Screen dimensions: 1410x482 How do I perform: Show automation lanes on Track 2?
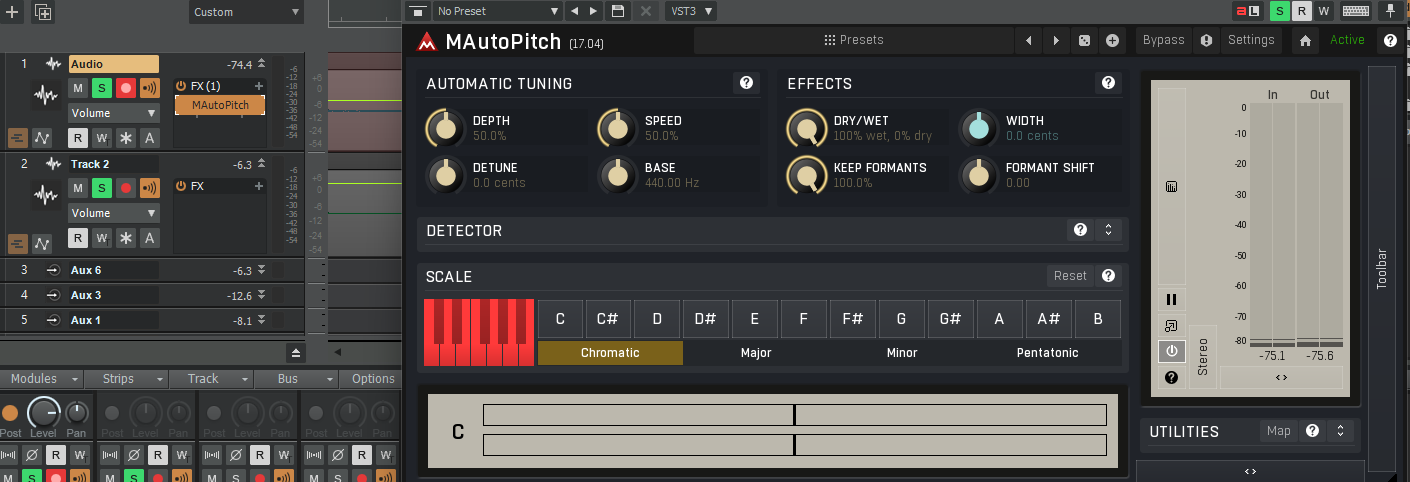42,243
